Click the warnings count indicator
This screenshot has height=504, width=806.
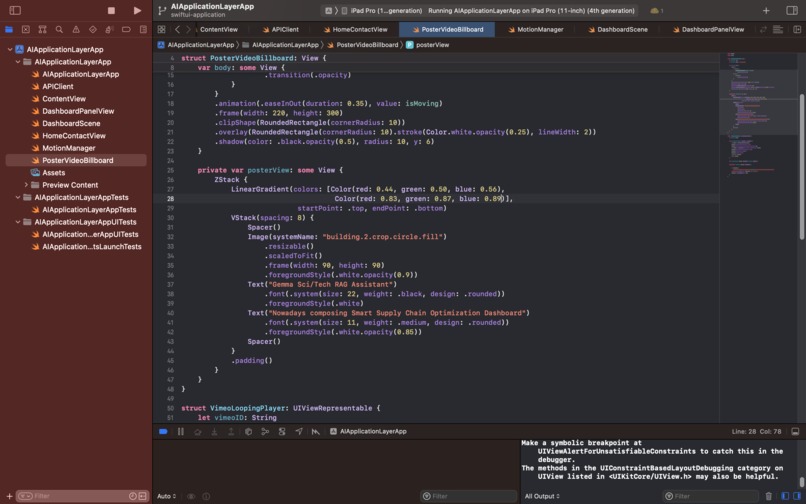coord(656,10)
